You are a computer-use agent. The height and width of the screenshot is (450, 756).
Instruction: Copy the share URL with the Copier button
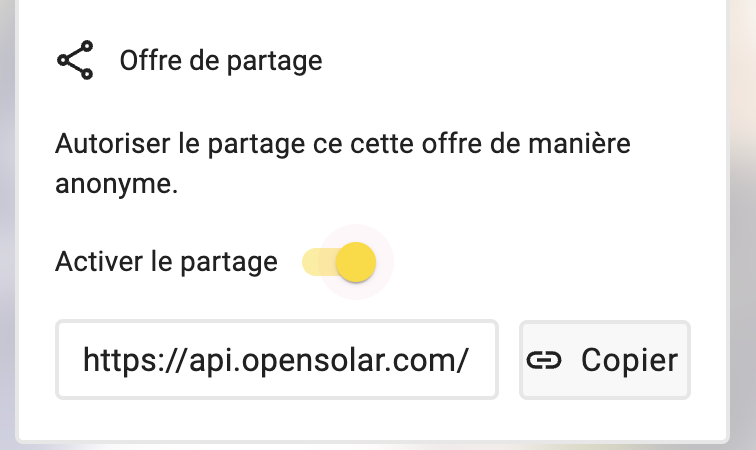point(605,360)
